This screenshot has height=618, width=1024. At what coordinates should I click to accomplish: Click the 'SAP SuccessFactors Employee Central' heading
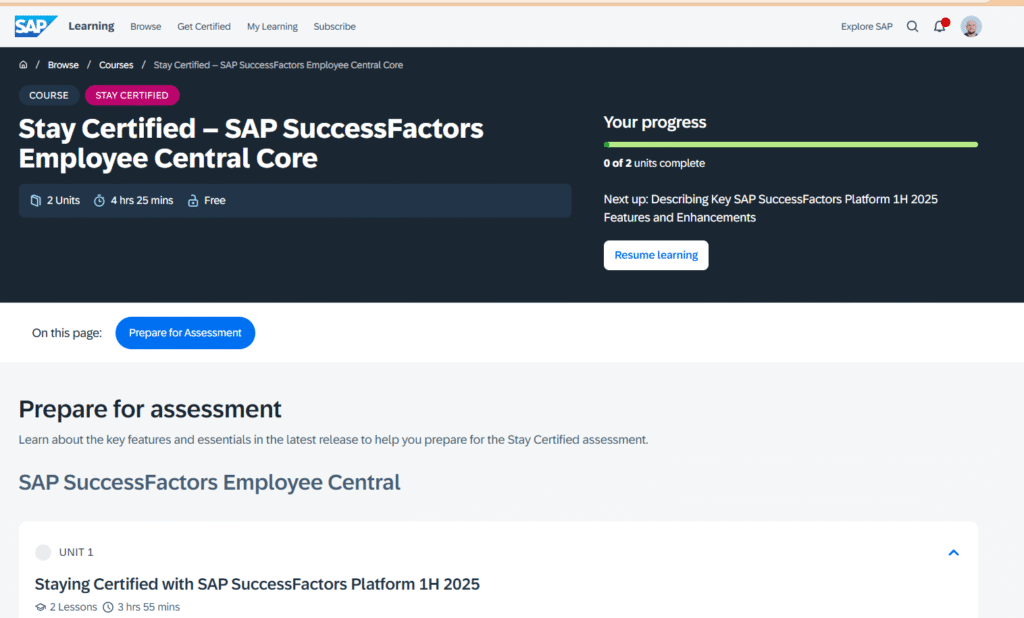click(x=210, y=482)
